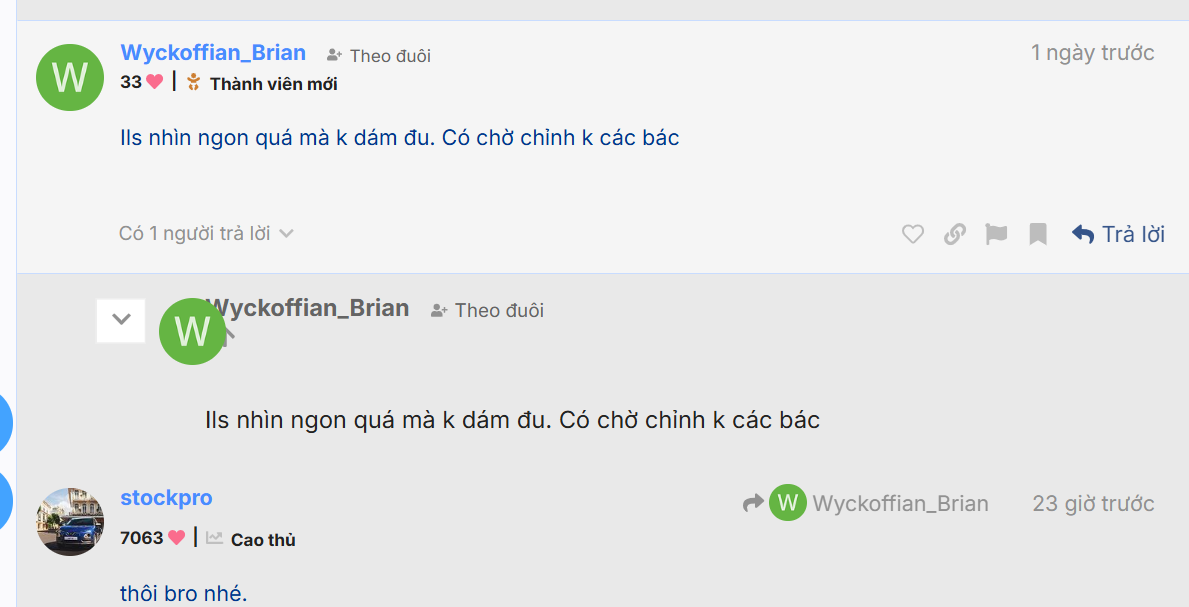Open stockpro's user profile link
The width and height of the screenshot is (1189, 607).
pos(166,498)
